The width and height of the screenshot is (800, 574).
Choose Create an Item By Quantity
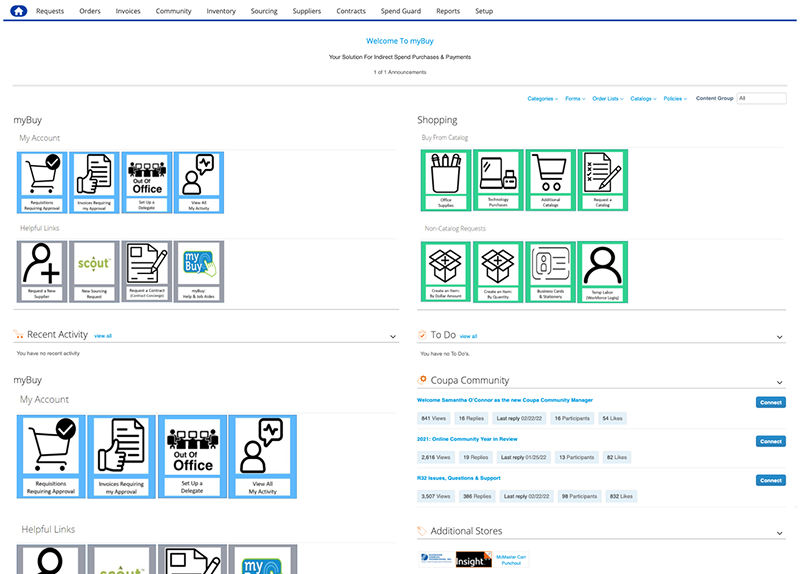(x=498, y=271)
